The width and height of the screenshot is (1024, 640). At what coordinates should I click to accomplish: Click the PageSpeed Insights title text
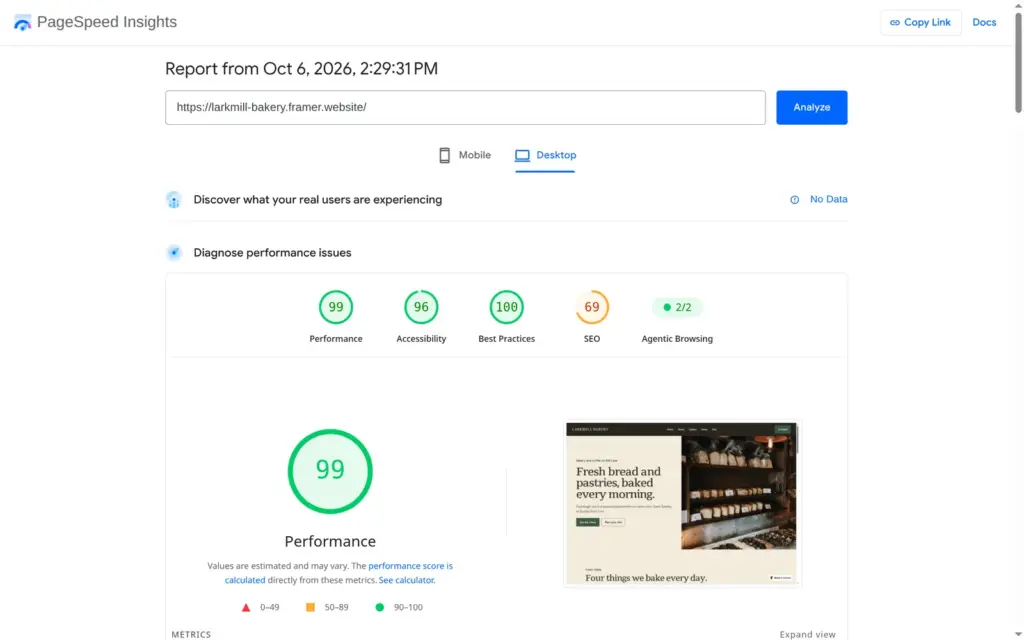point(106,22)
